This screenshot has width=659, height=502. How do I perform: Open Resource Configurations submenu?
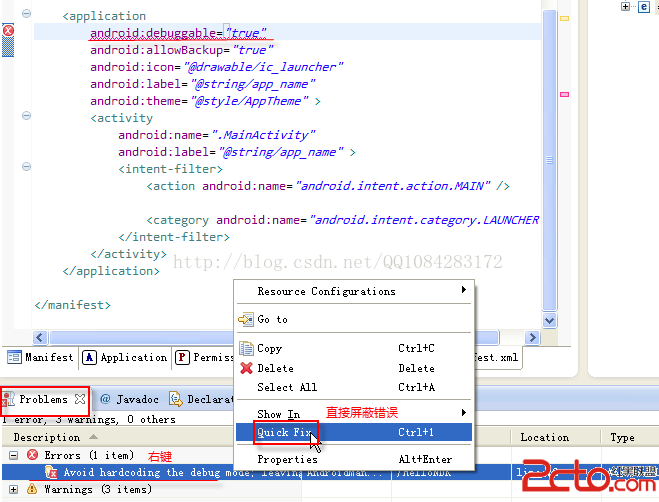(353, 291)
